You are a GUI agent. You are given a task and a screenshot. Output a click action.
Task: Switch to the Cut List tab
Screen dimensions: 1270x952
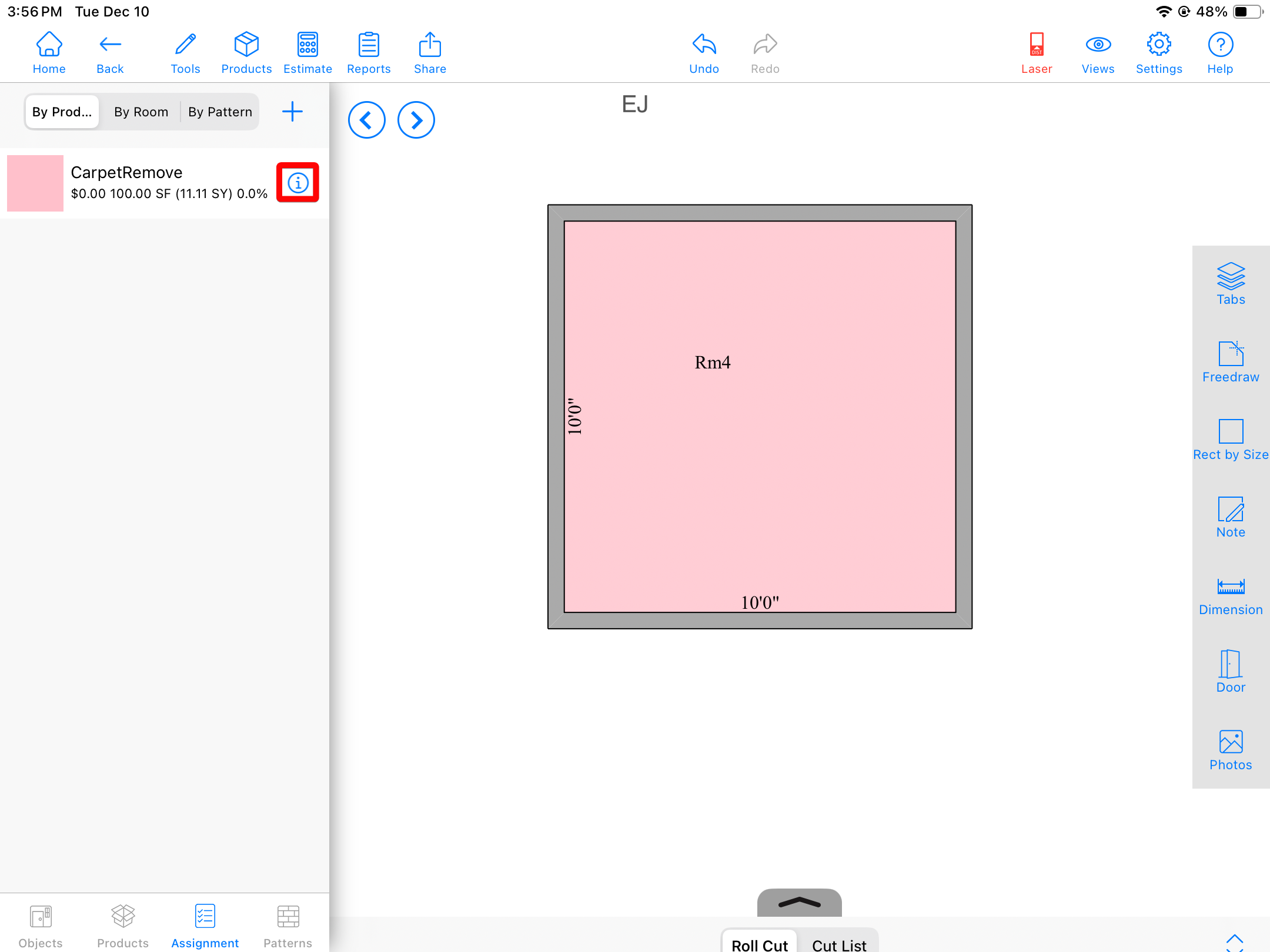tap(839, 944)
